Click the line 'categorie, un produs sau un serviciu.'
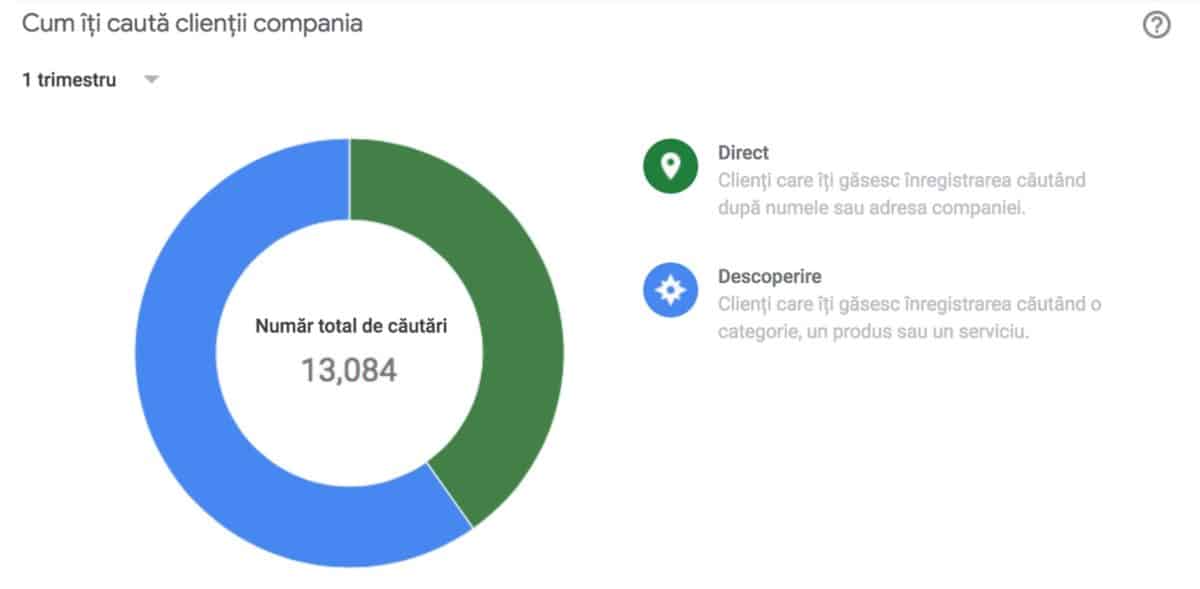The image size is (1200, 589). 873,331
